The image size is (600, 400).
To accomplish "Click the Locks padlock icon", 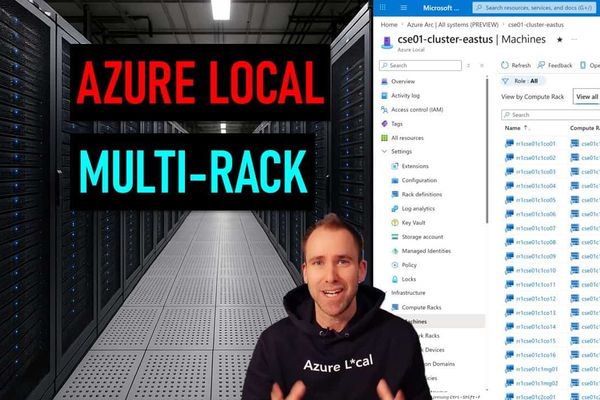I will 395,279.
